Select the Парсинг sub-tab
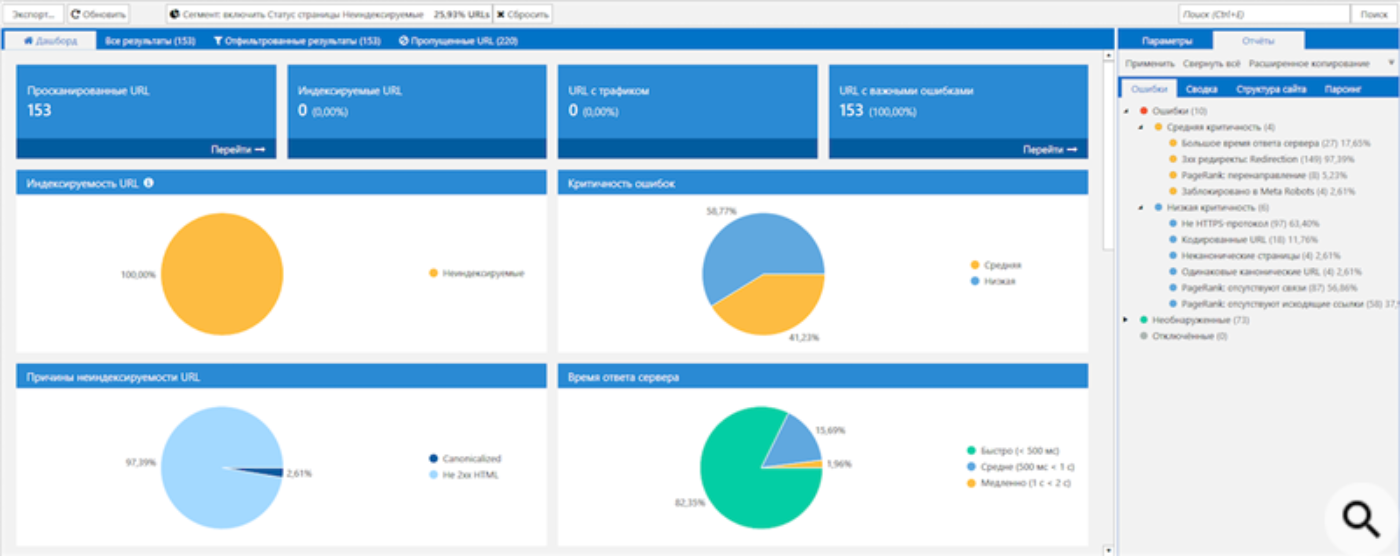1400x556 pixels. 1343,88
